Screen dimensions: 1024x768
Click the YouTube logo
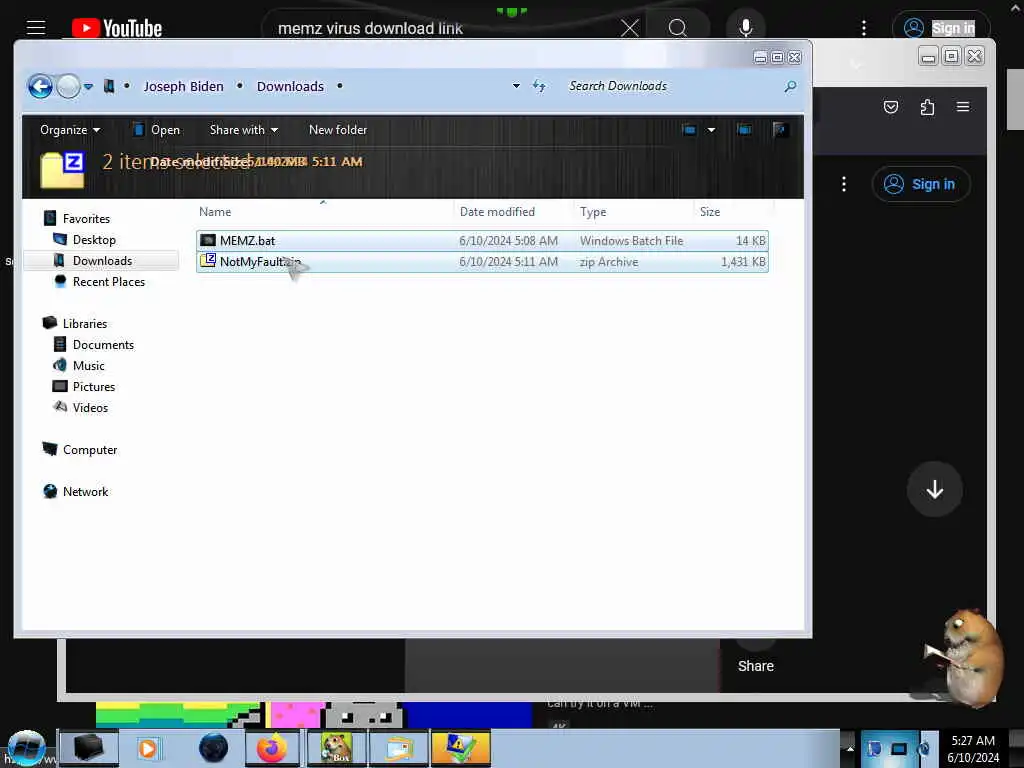pos(117,28)
